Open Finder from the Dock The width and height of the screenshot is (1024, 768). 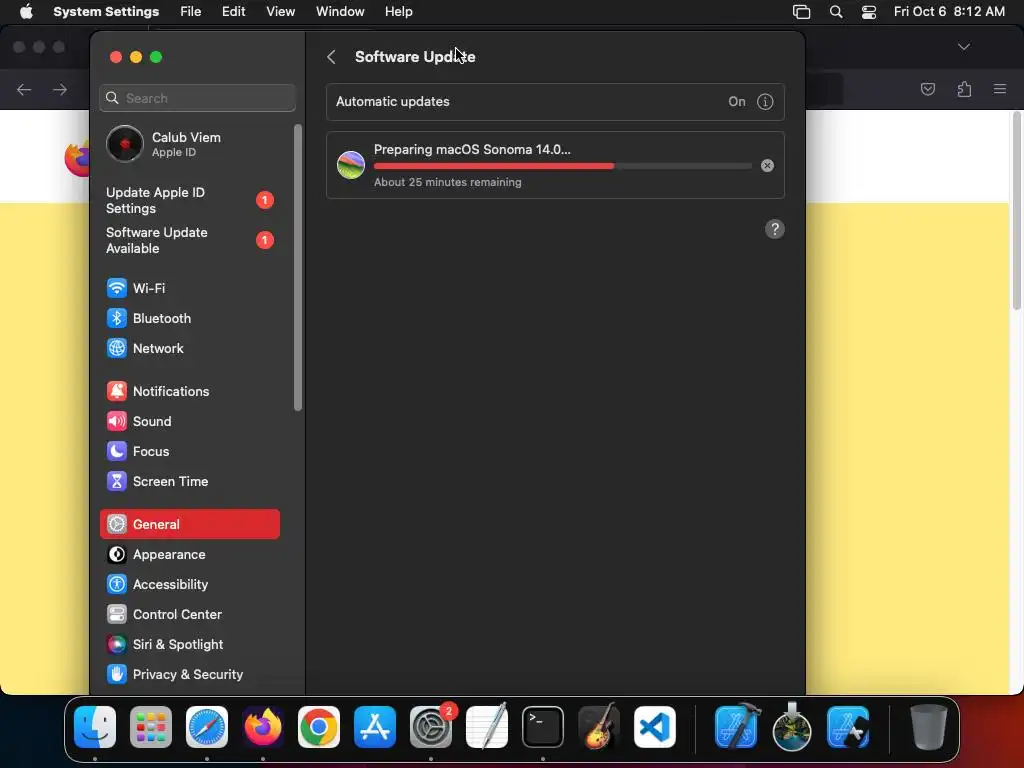[95, 727]
